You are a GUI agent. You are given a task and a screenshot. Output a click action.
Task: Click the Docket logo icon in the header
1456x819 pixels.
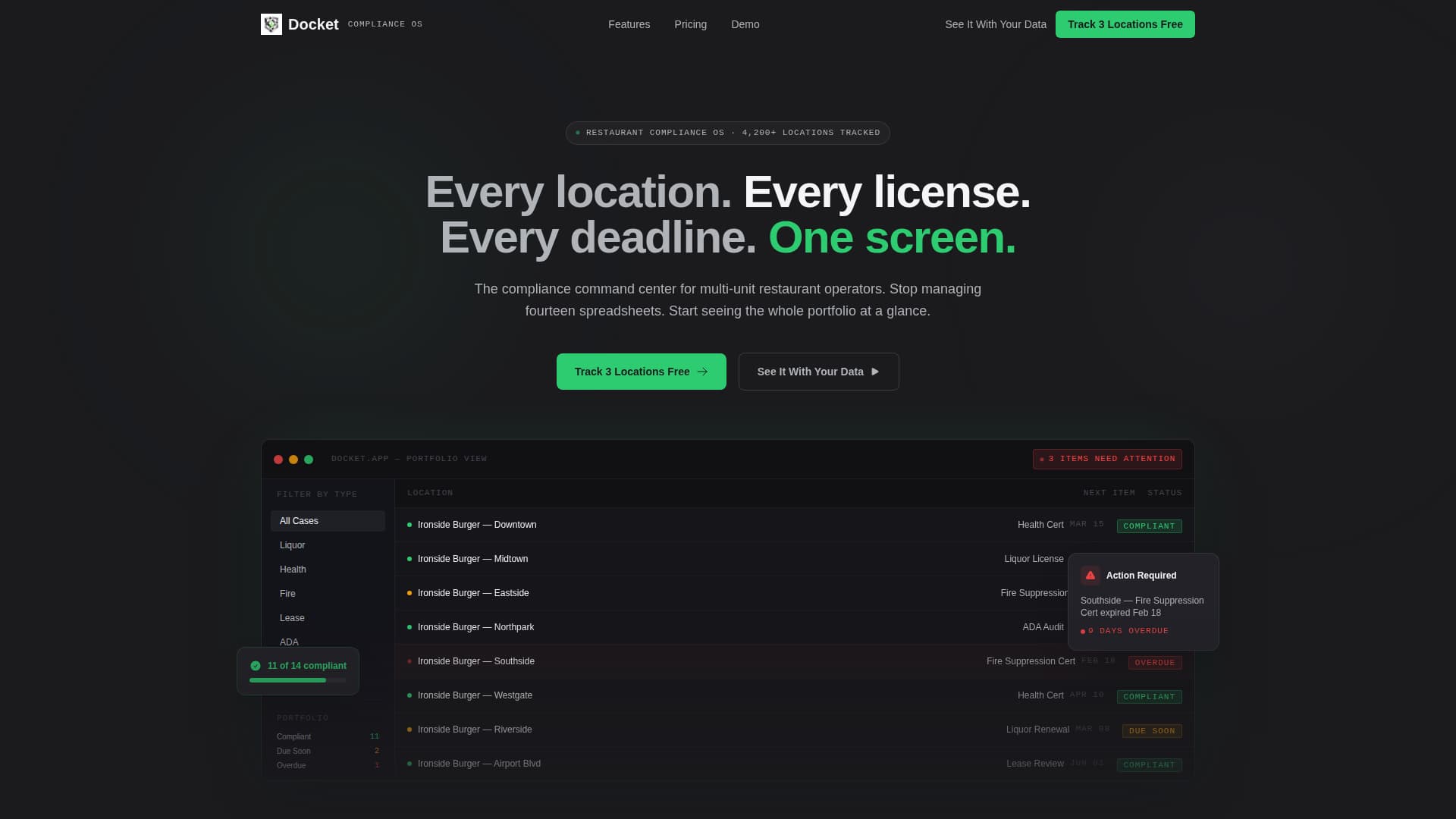[x=271, y=24]
